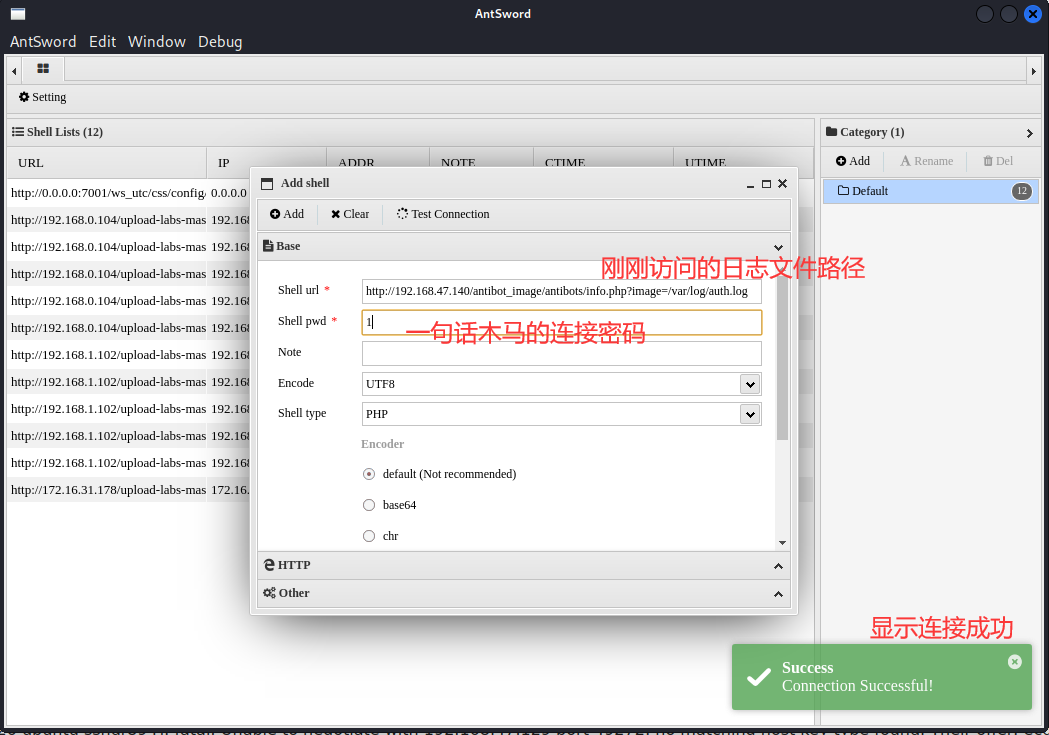Viewport: 1049px width, 735px height.
Task: Minimize the Add shell dialog
Action: [x=751, y=184]
